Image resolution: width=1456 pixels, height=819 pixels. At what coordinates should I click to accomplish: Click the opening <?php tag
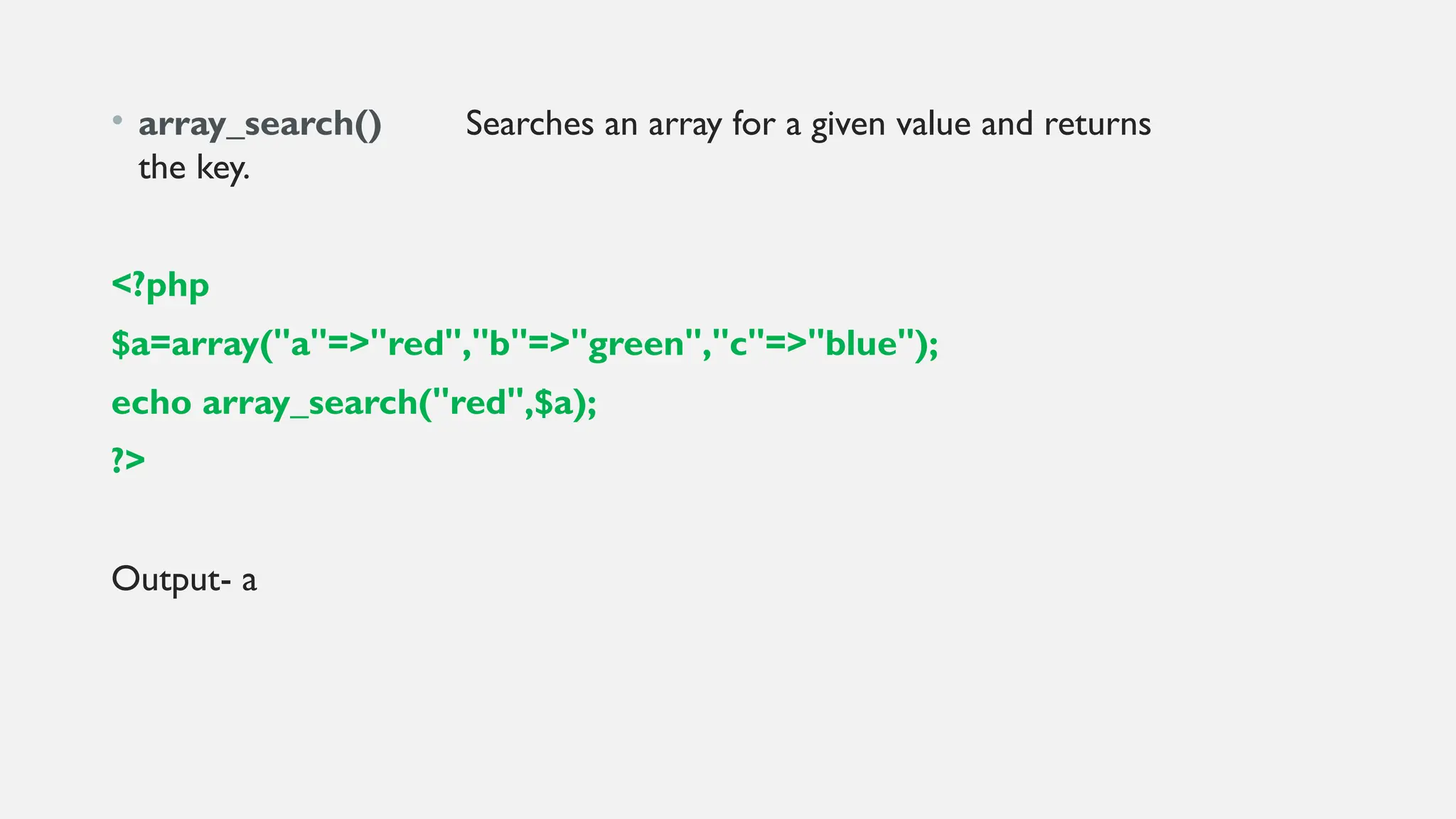[161, 285]
